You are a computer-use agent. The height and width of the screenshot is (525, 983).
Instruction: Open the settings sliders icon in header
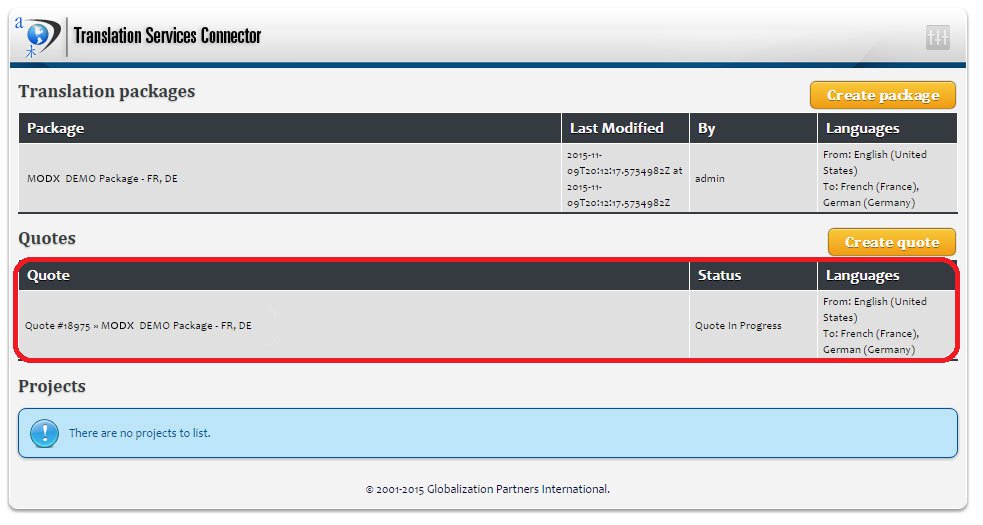tap(937, 38)
